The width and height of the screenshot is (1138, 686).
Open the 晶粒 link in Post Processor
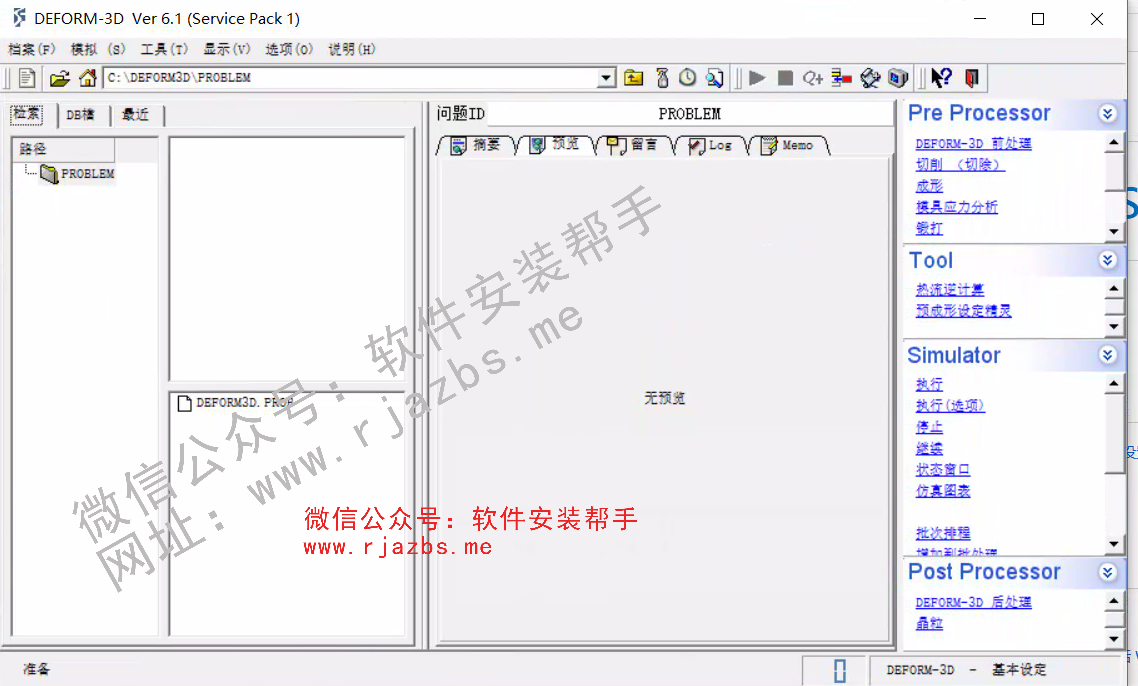coord(930,623)
